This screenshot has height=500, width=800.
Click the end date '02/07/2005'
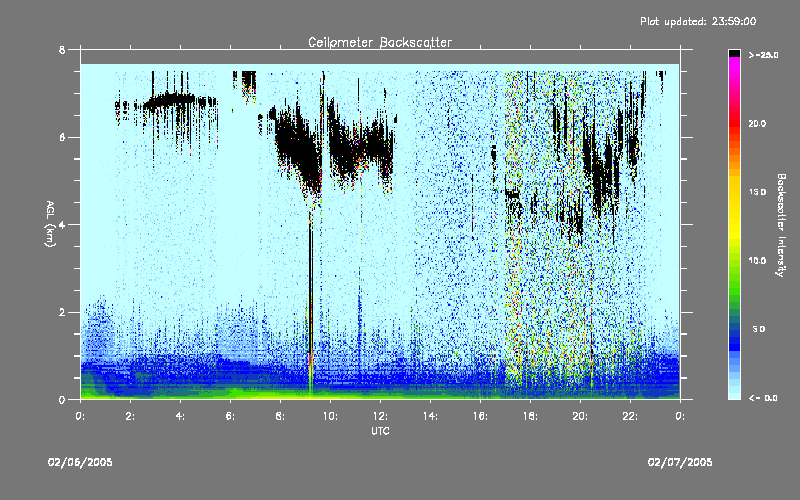coord(680,462)
